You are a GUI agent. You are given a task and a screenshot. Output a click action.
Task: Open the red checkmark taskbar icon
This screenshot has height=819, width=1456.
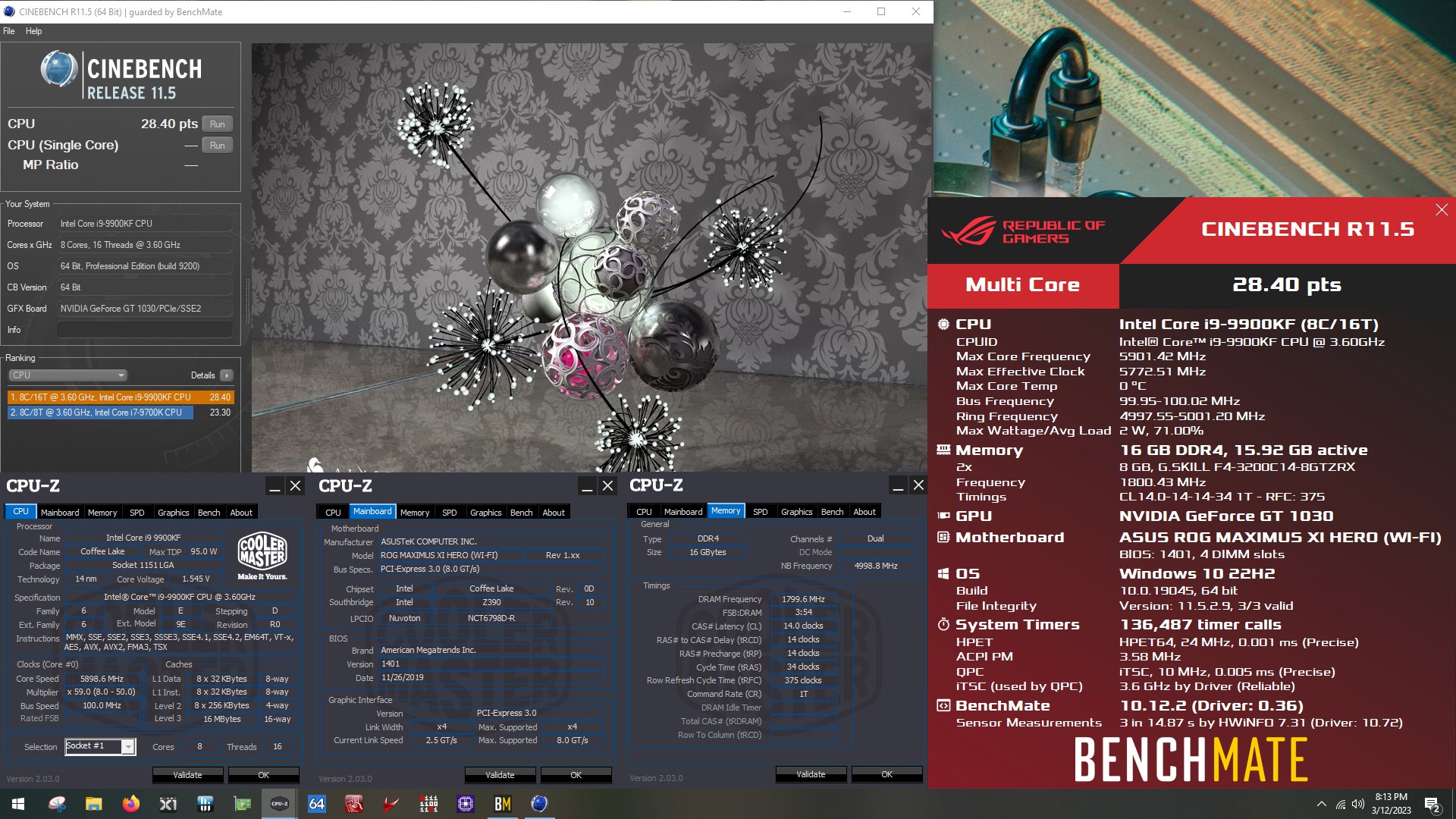point(391,804)
